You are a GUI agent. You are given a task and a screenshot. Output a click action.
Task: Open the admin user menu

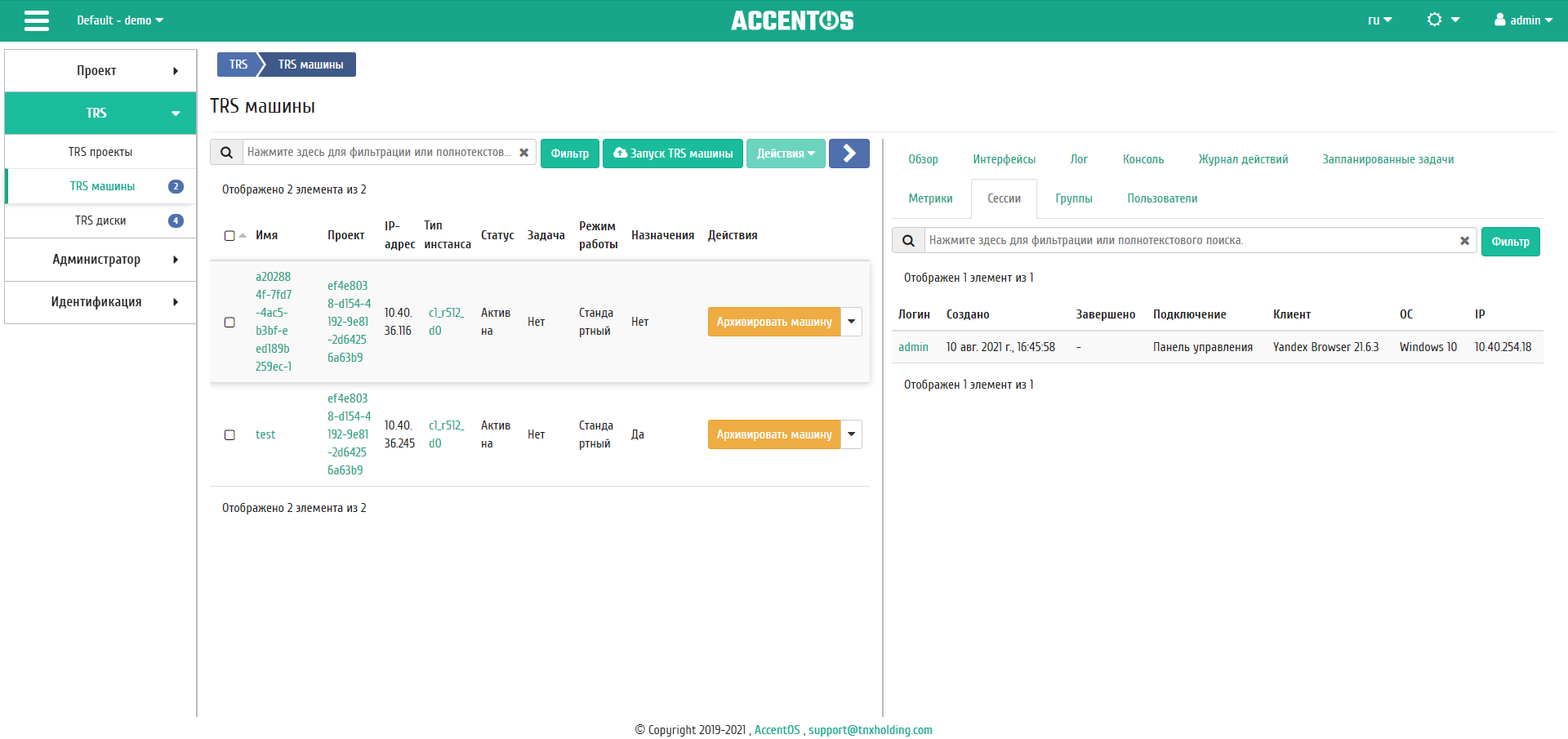coord(1523,20)
